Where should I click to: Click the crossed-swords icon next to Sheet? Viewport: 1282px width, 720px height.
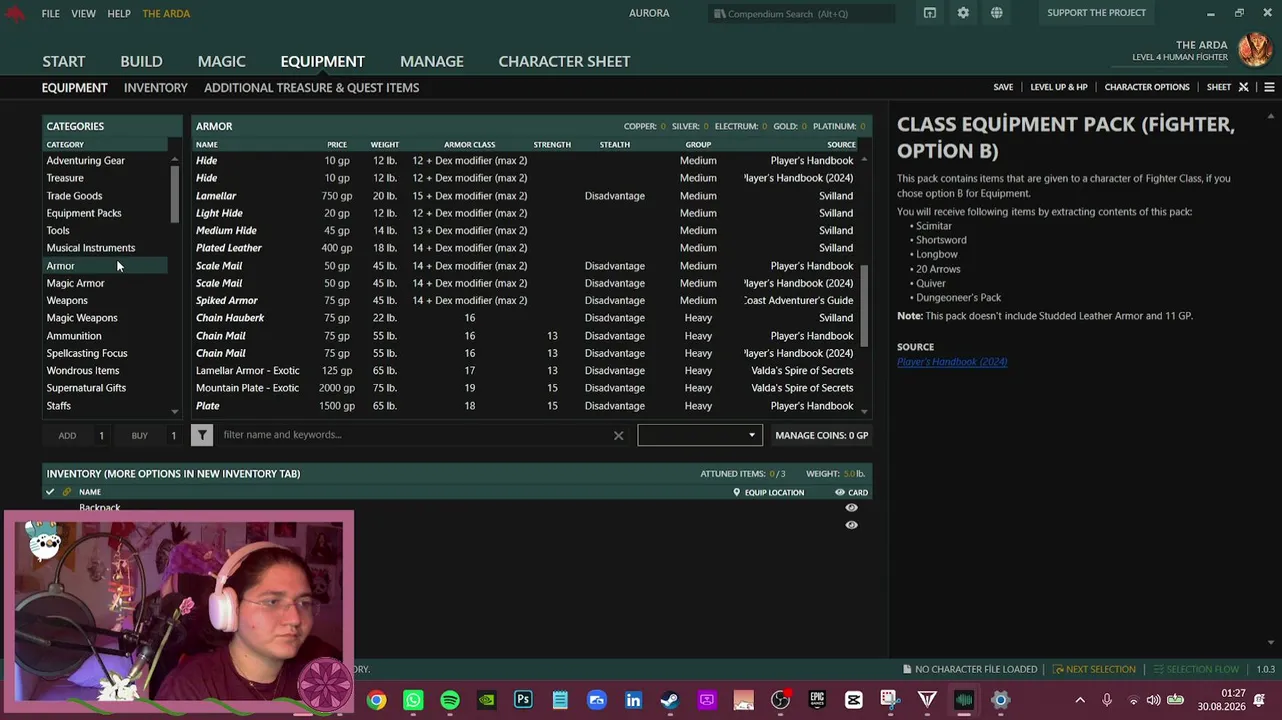[x=1244, y=87]
